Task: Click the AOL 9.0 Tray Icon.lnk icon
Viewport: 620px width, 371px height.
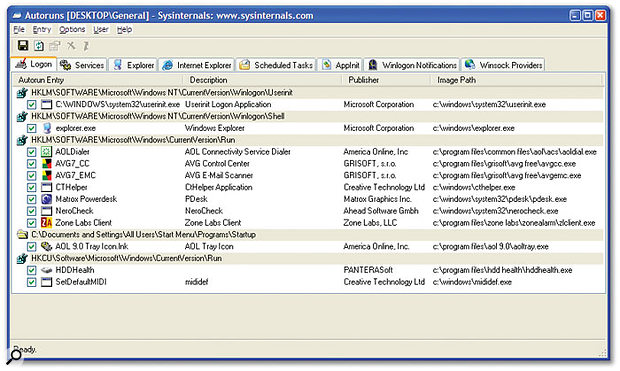Action: [47, 246]
